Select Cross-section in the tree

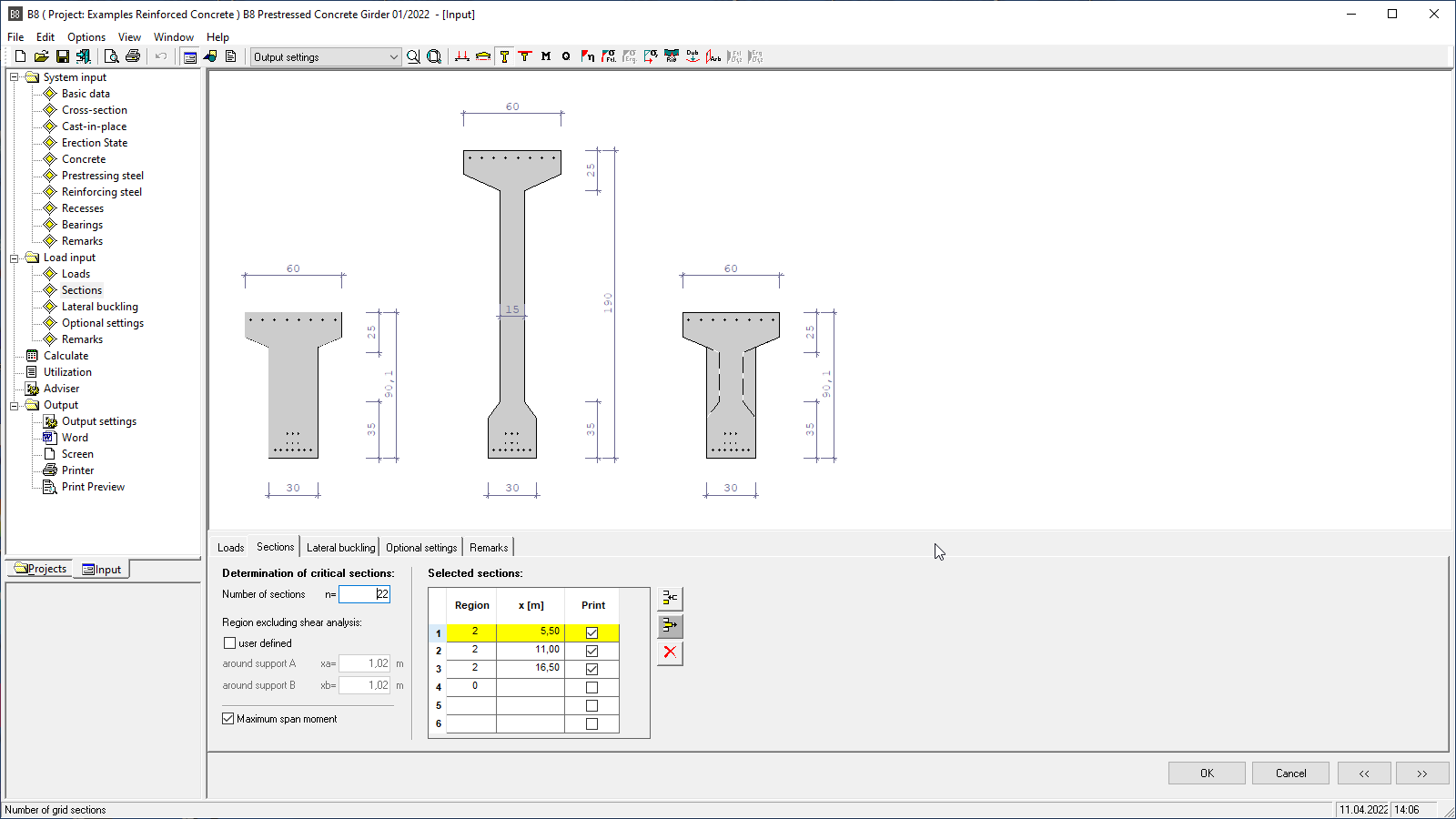[95, 110]
